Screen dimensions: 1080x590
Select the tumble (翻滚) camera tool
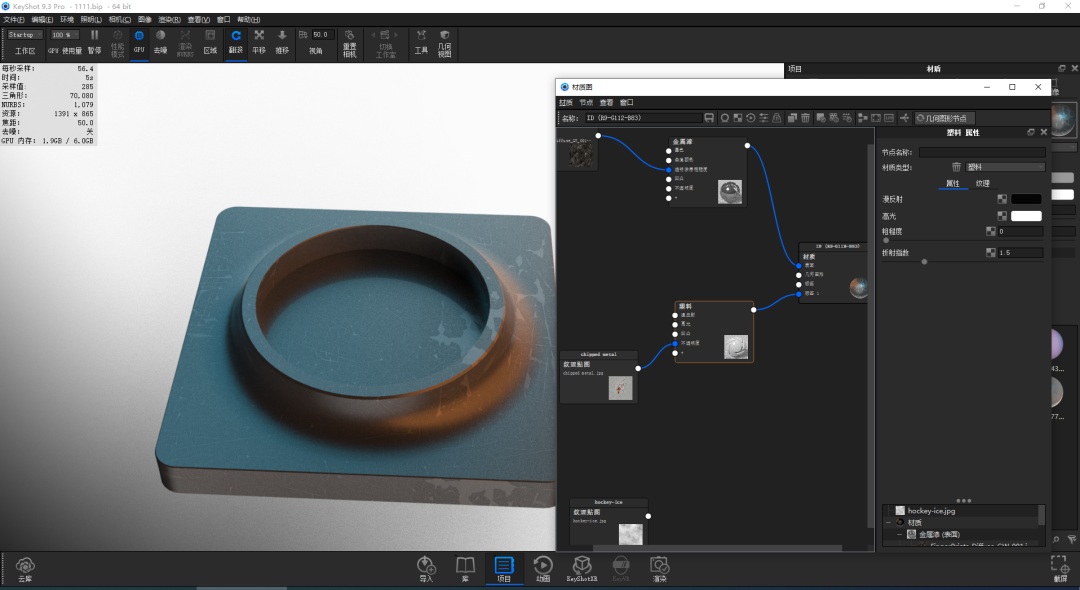coord(236,42)
